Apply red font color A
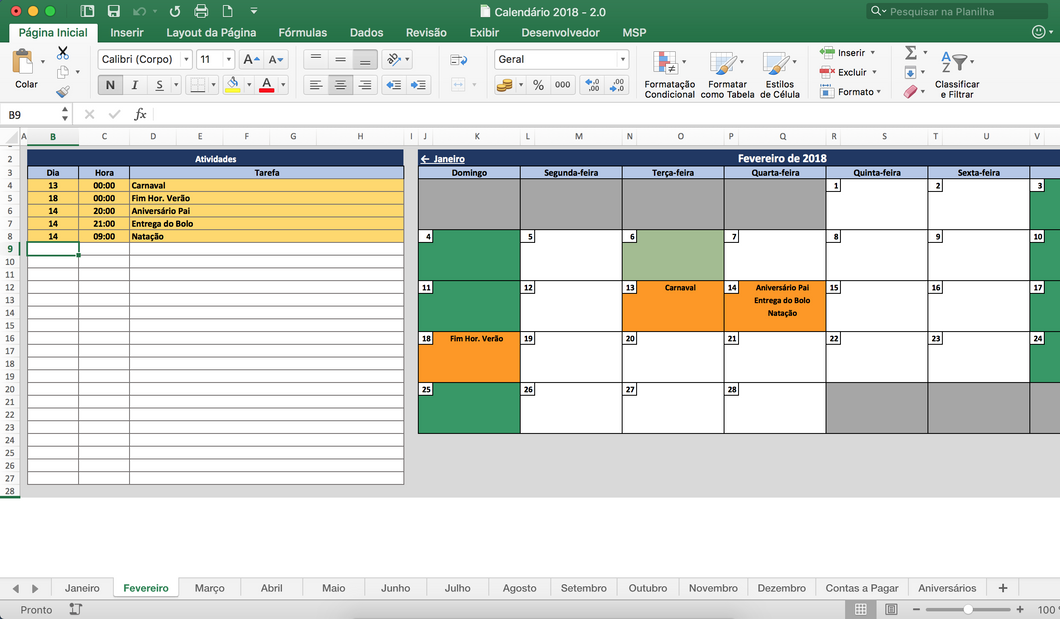 (267, 85)
